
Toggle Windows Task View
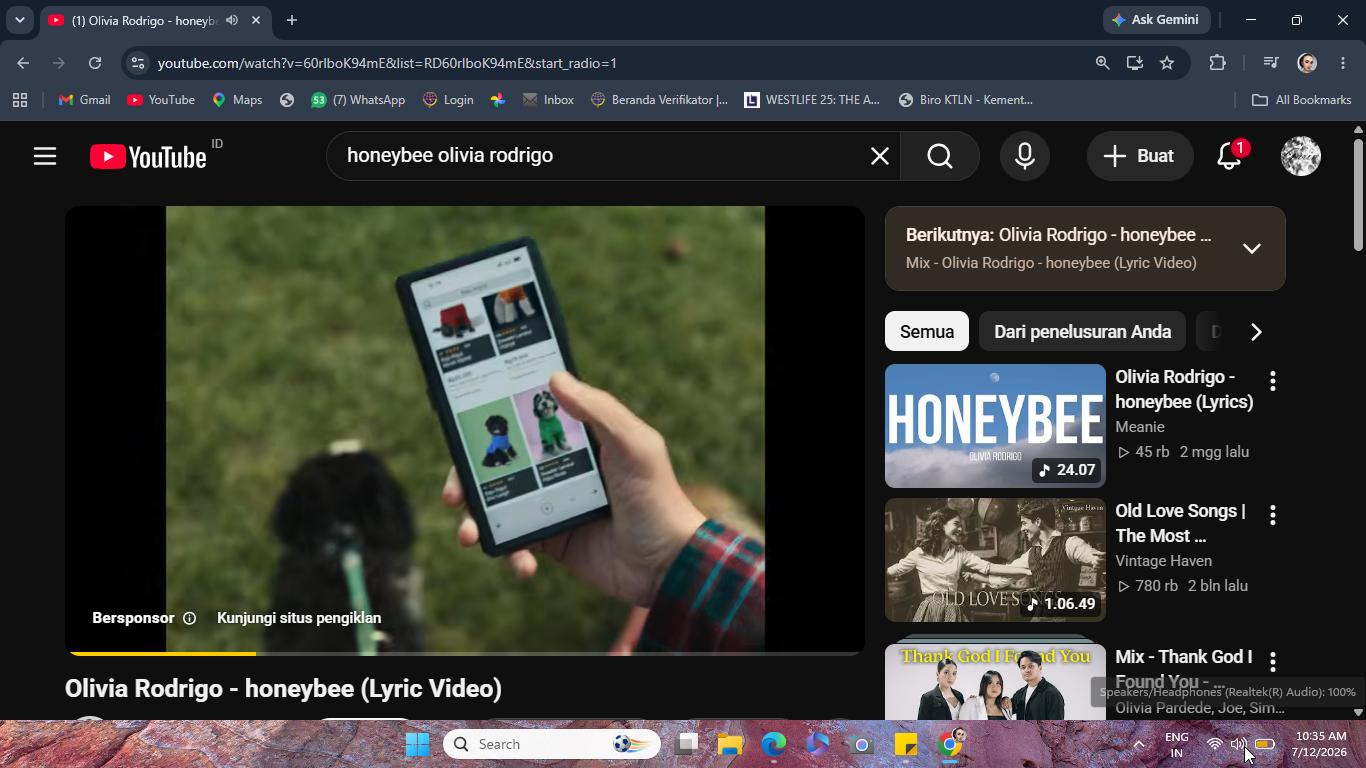[x=686, y=744]
